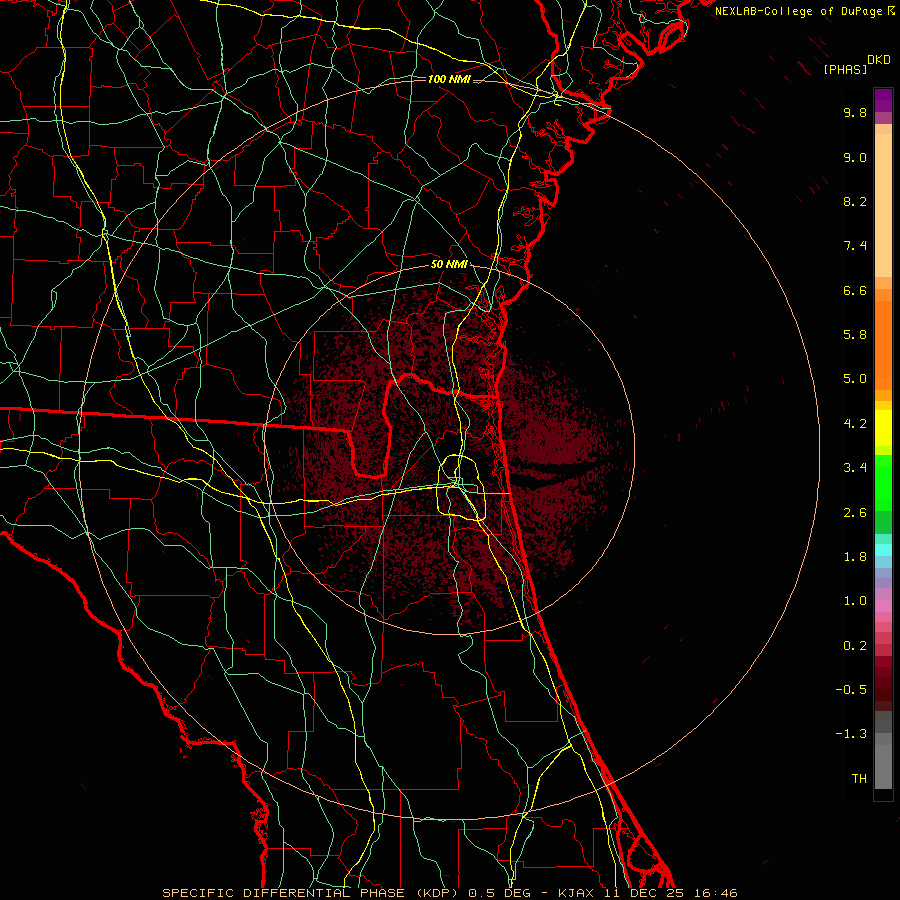Click the cyan swatch next to 1.8
The image size is (900, 900).
pyautogui.click(x=883, y=550)
